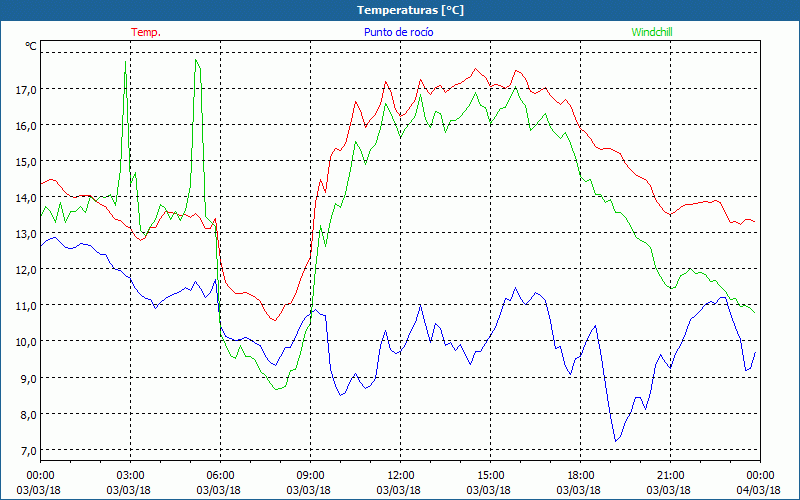Click the 10,0 y-axis value
This screenshot has height=500, width=800.
(27, 342)
